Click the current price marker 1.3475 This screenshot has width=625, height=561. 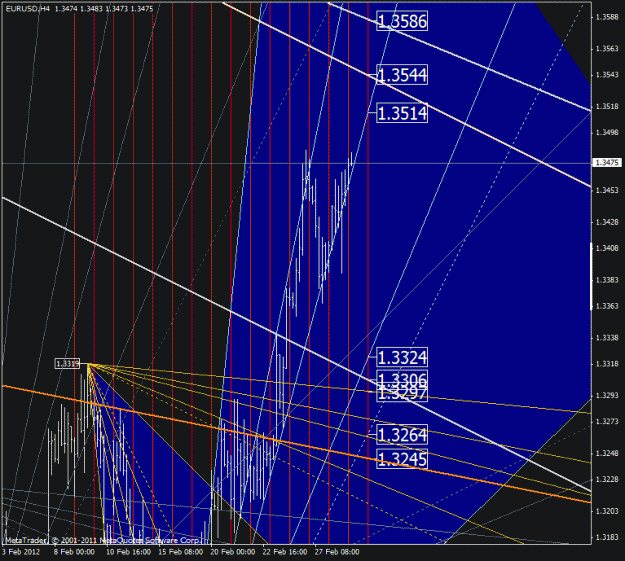click(607, 163)
